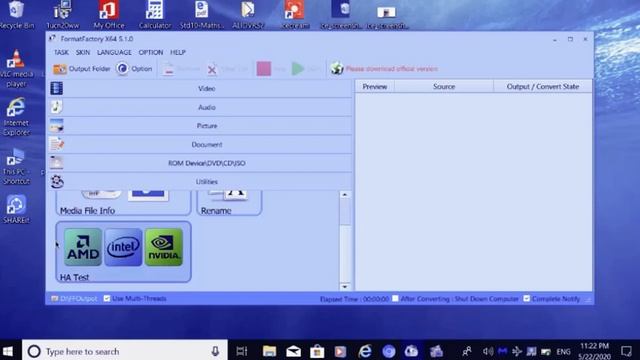640x360 pixels.
Task: Expand the Picture category bar
Action: tap(200, 126)
